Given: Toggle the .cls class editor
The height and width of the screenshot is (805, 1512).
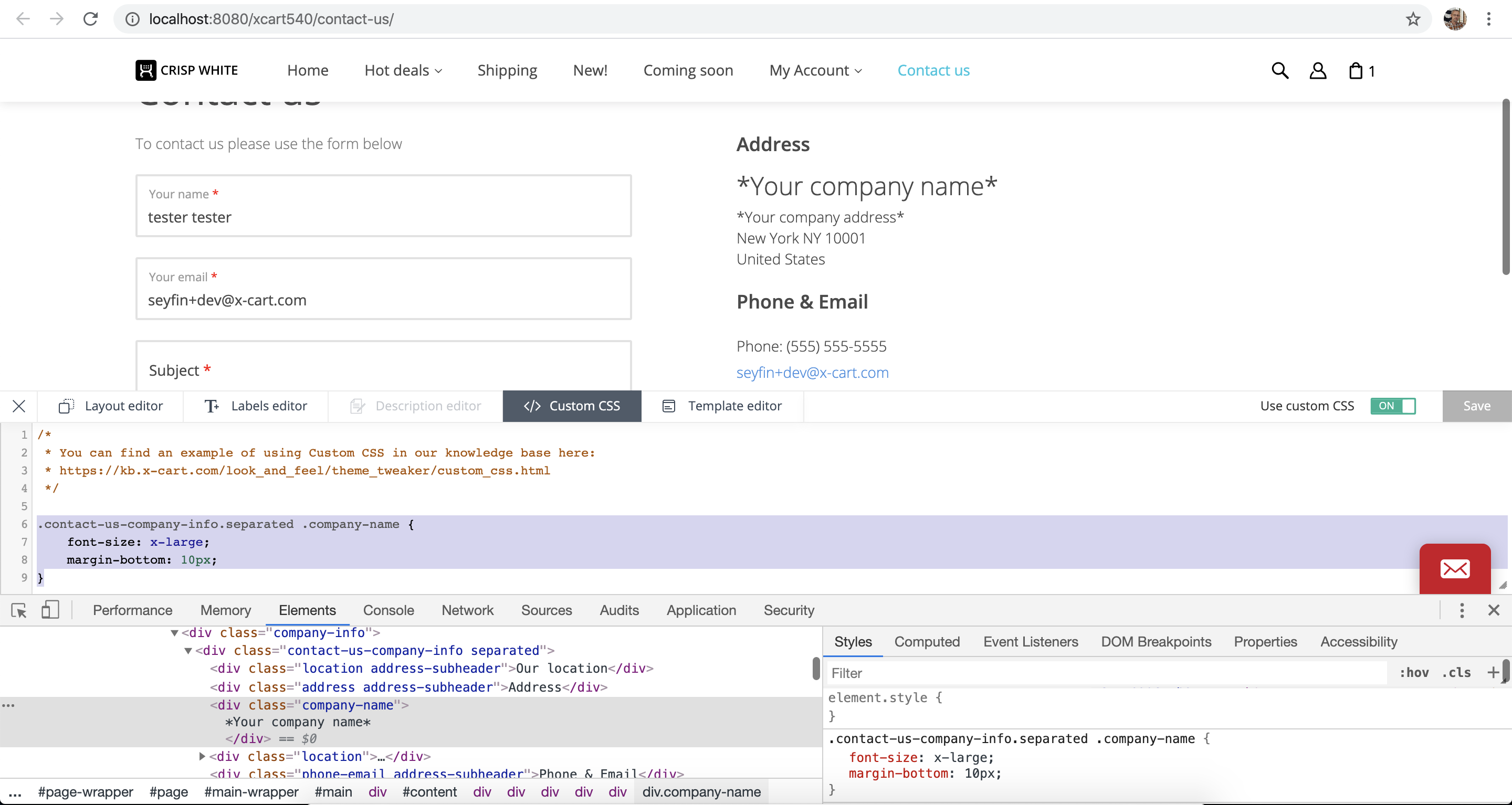Looking at the screenshot, I should pyautogui.click(x=1456, y=673).
